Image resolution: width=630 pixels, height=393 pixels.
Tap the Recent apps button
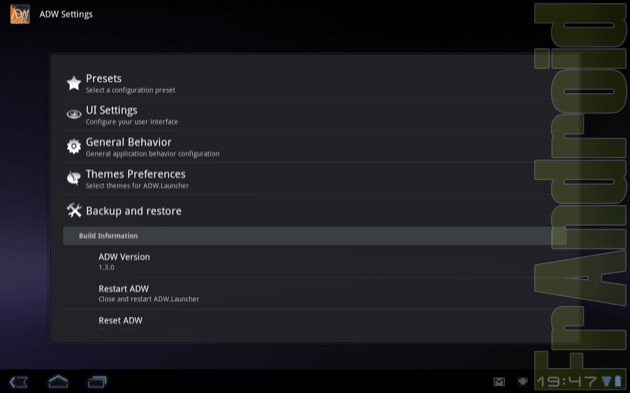(97, 381)
